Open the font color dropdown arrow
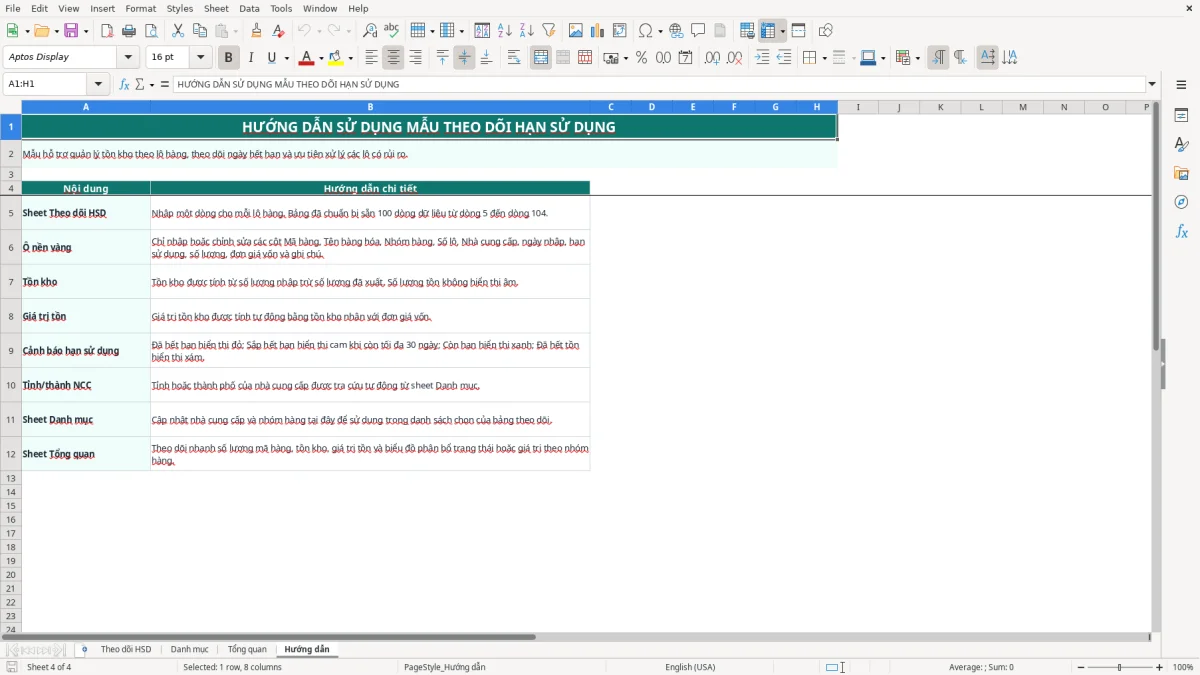The width and height of the screenshot is (1200, 675). point(320,59)
